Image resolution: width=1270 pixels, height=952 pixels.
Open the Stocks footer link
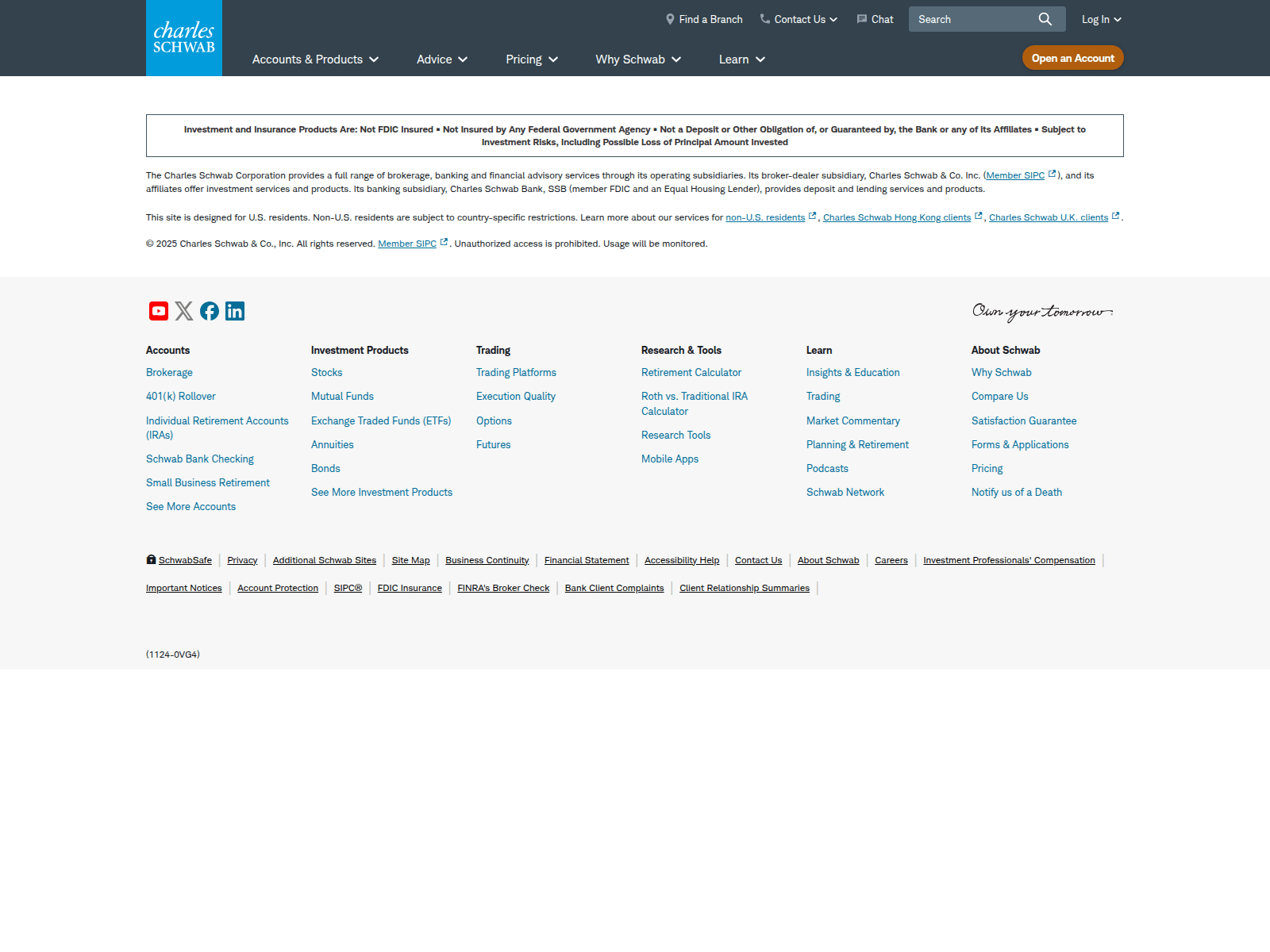point(327,372)
